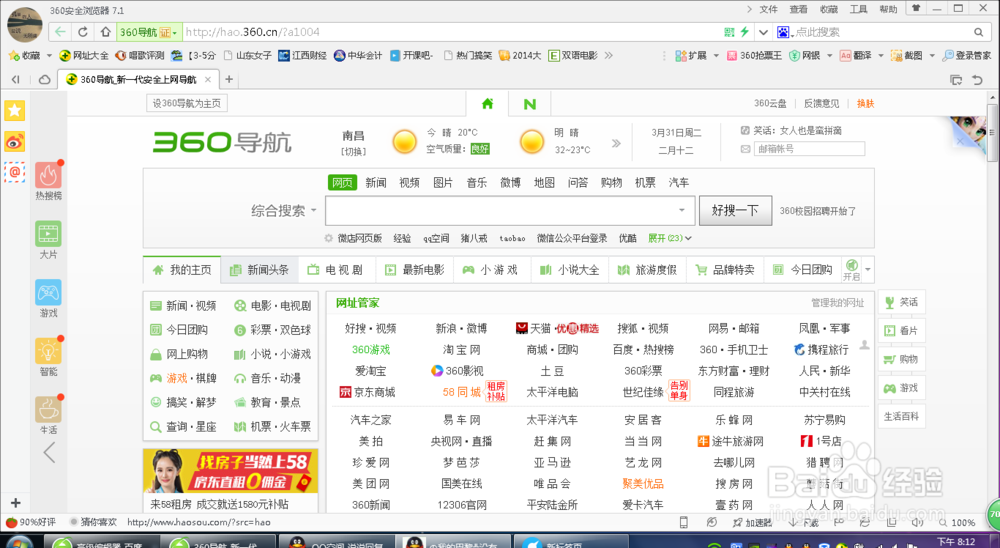
Task: Select 图片 search type
Action: click(x=443, y=182)
